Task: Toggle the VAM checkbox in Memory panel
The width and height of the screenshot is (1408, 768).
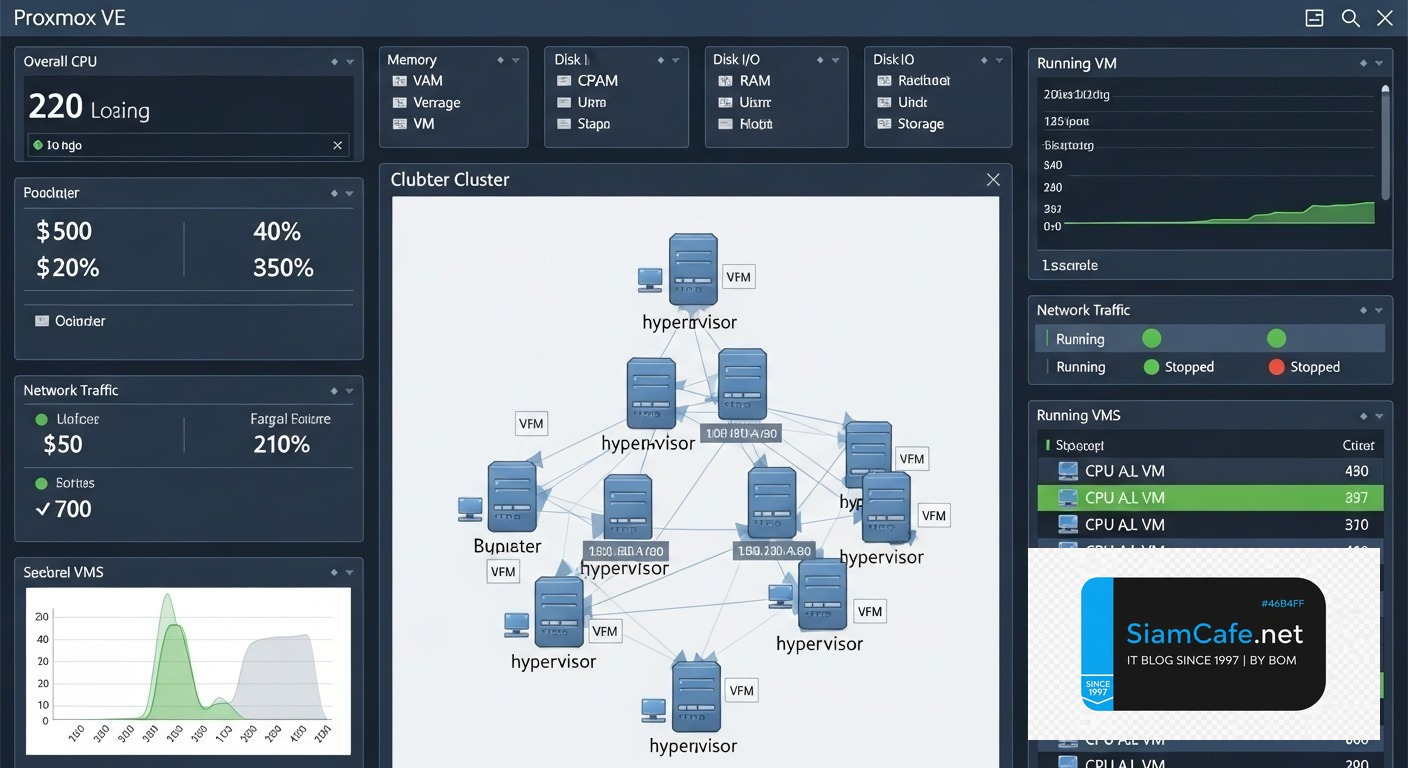Action: [x=398, y=81]
